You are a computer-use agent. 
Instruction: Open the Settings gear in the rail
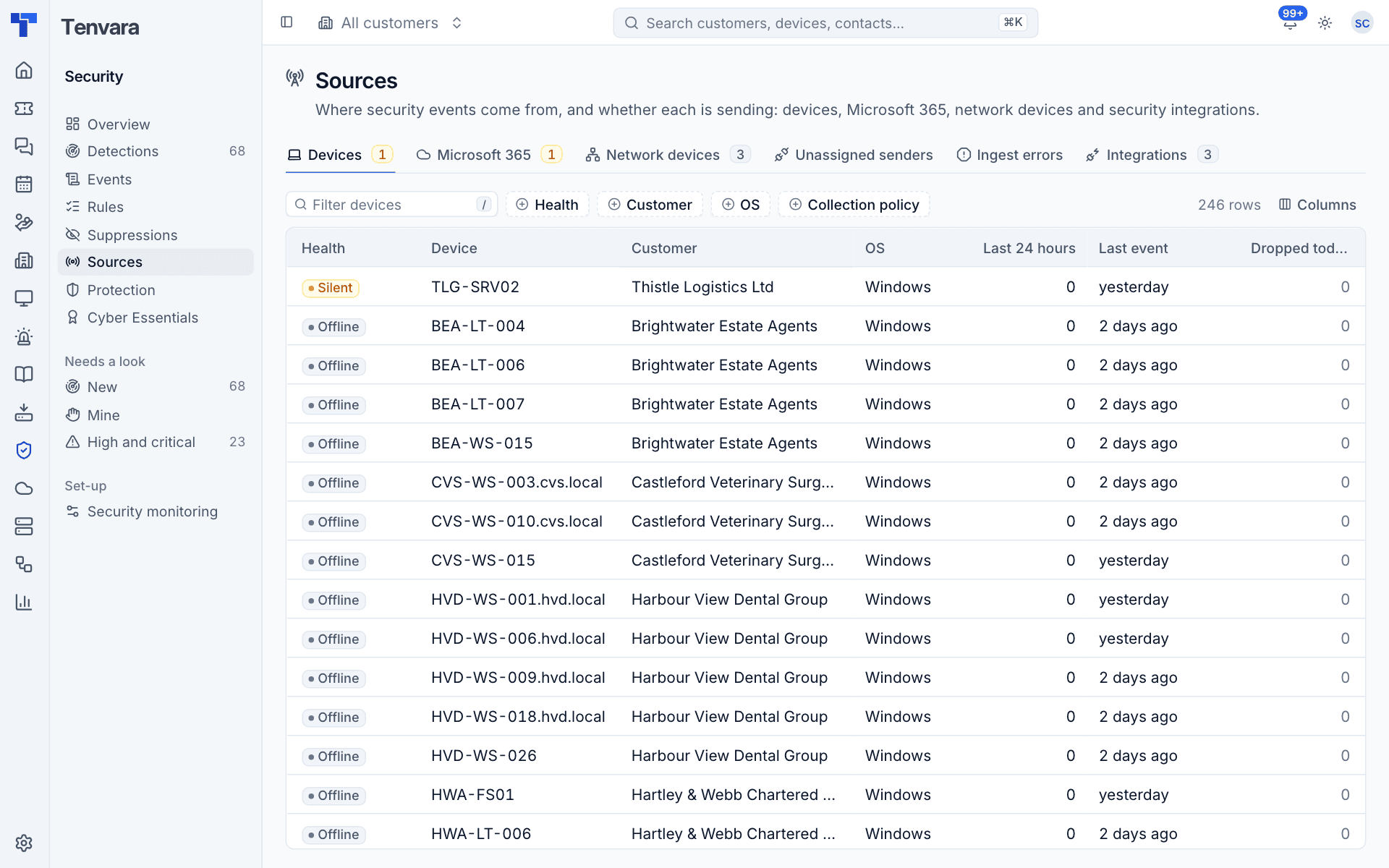pyautogui.click(x=24, y=843)
